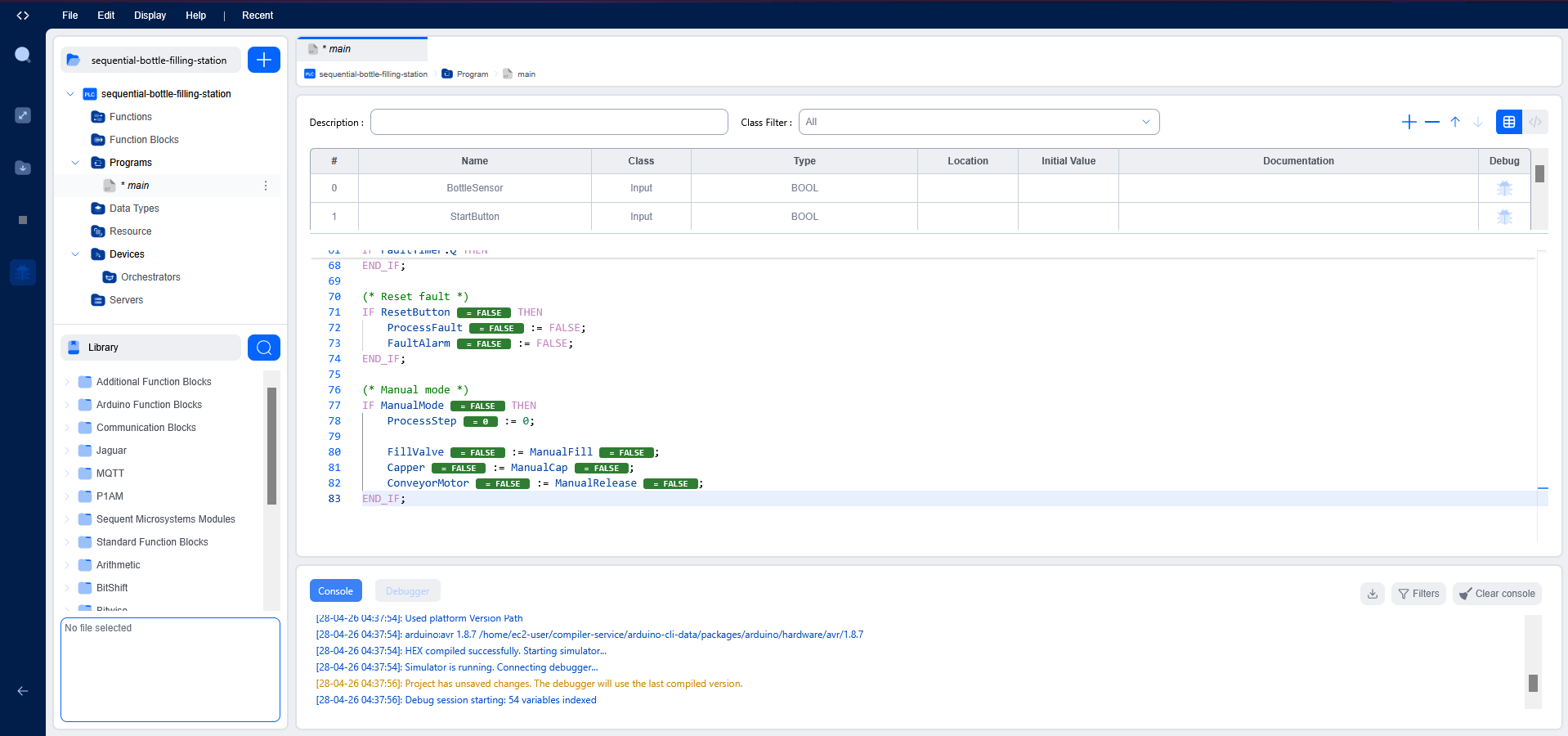Click the Orchestrators icon in project tree
Image resolution: width=1568 pixels, height=736 pixels.
110,277
